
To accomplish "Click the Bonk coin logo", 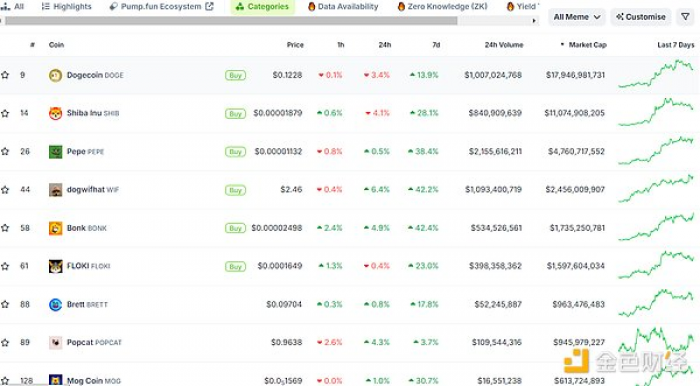I will coord(55,228).
